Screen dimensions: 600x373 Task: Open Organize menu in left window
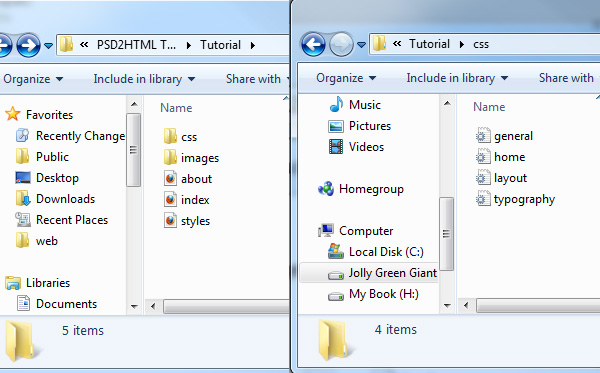pos(33,79)
